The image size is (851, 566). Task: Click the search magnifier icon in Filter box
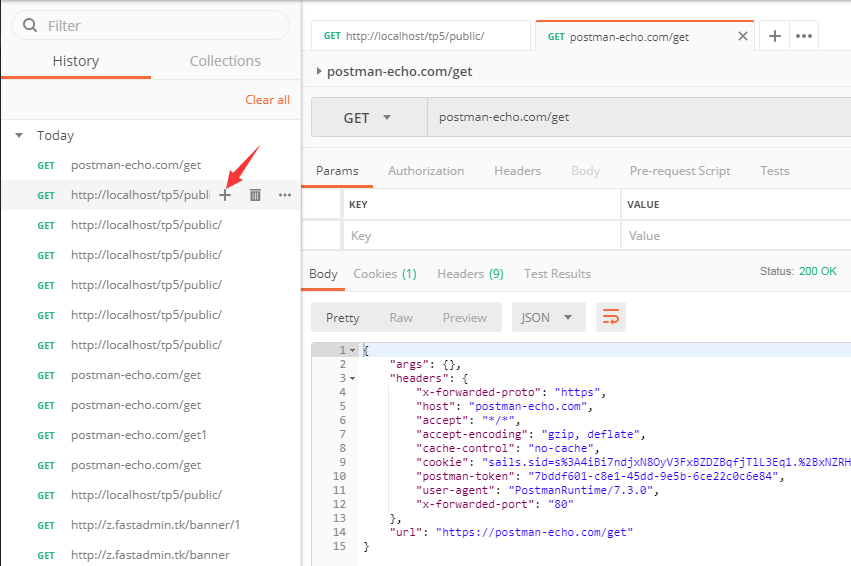(x=30, y=25)
